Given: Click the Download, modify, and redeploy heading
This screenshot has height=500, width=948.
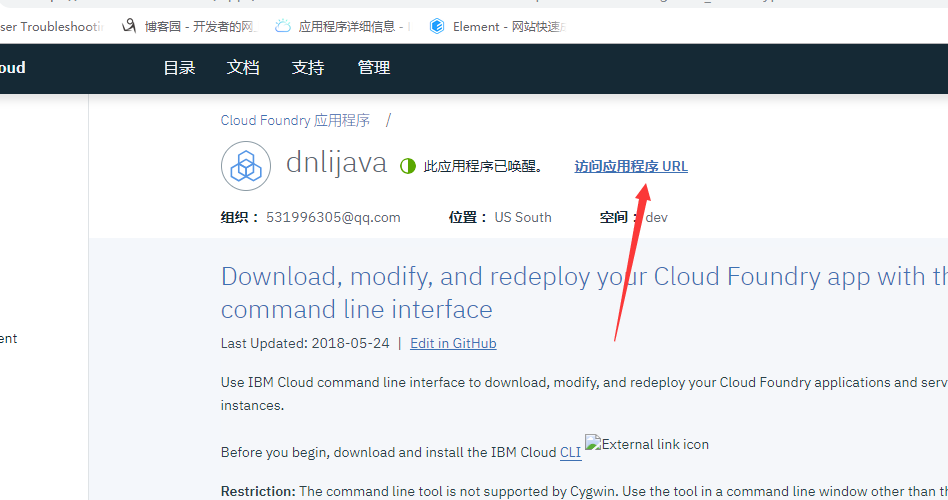Looking at the screenshot, I should pyautogui.click(x=584, y=293).
